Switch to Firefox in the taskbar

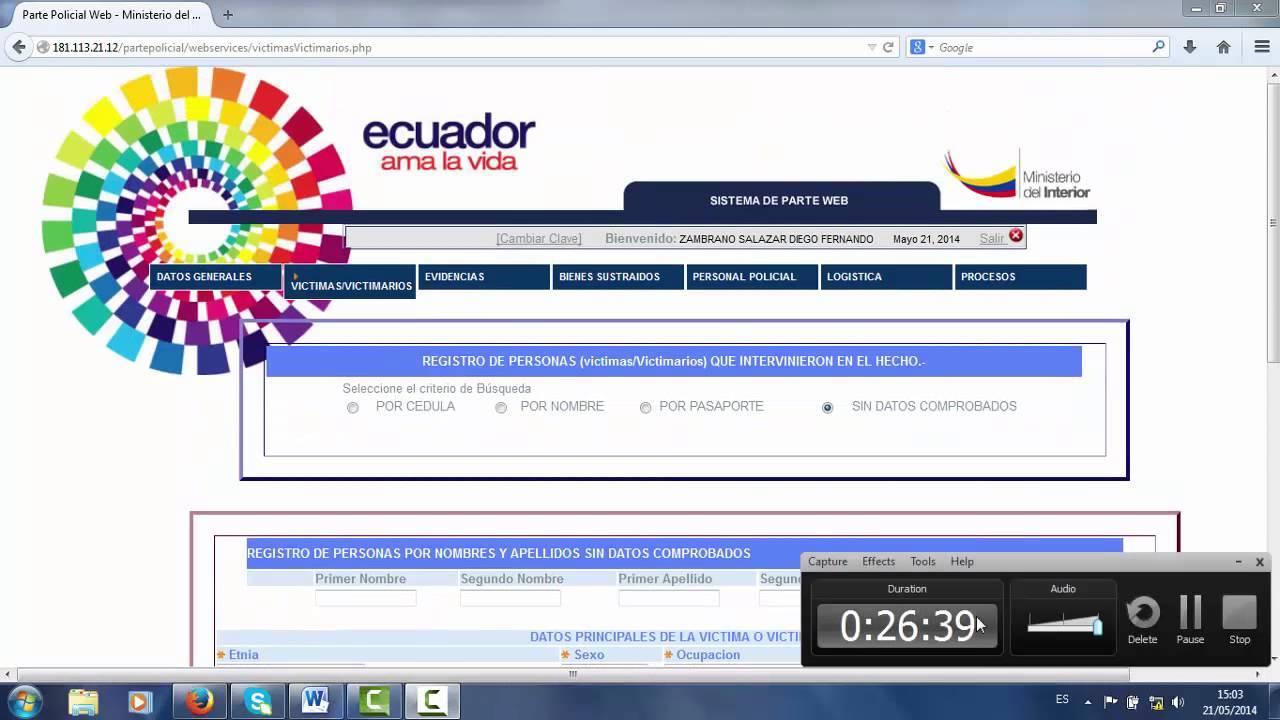pyautogui.click(x=199, y=702)
